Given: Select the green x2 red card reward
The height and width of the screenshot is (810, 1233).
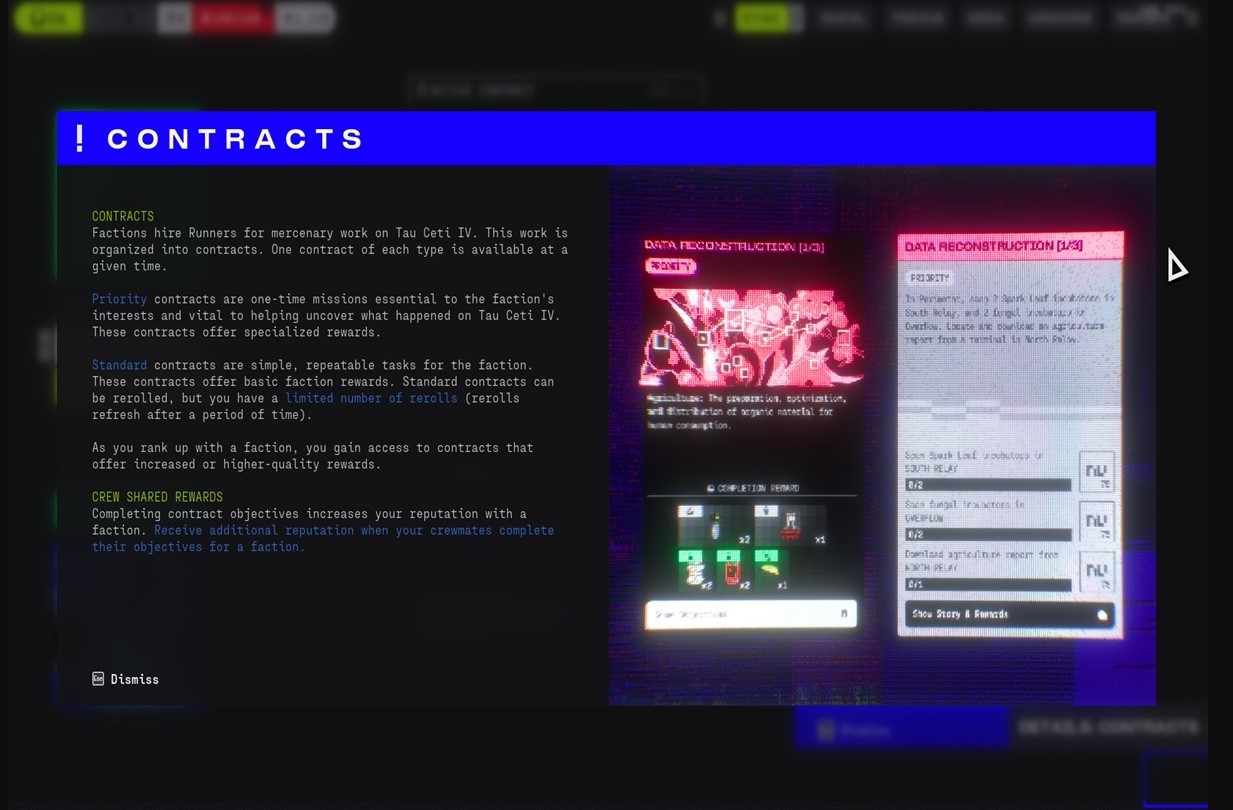Looking at the screenshot, I should (731, 570).
